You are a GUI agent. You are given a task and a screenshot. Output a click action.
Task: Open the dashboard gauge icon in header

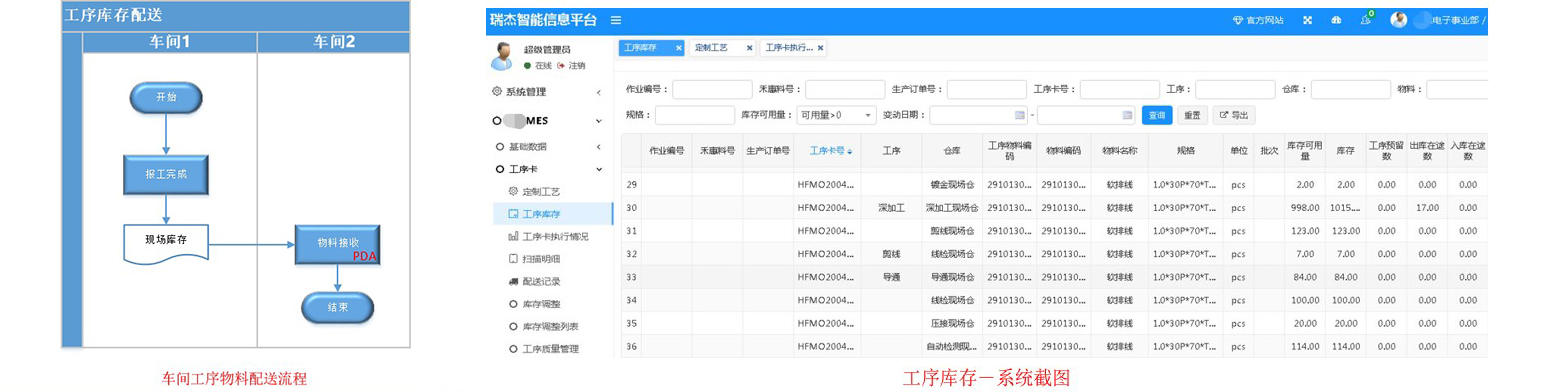1335,20
